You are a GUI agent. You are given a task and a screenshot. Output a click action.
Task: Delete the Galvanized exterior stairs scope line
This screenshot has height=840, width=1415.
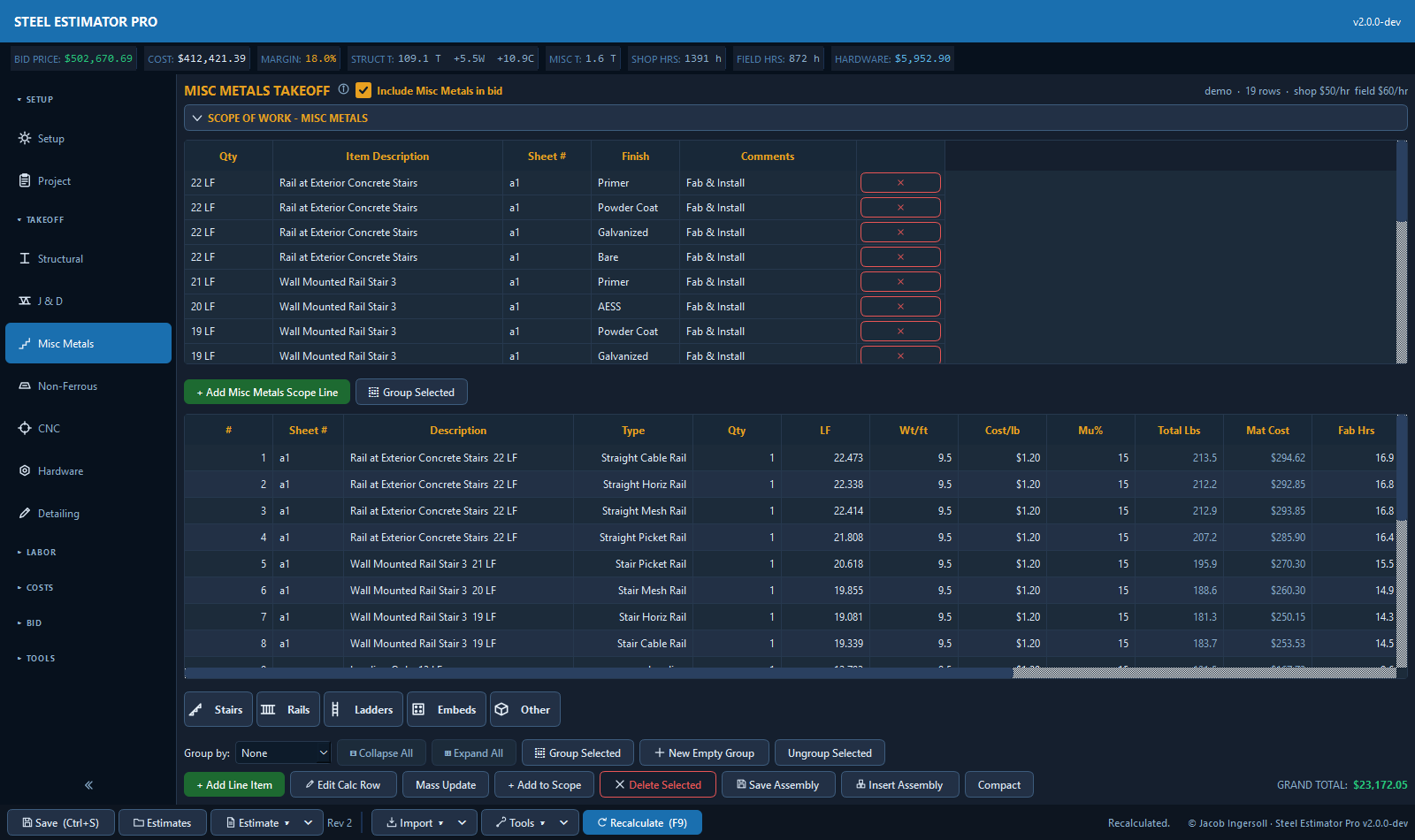coord(900,233)
